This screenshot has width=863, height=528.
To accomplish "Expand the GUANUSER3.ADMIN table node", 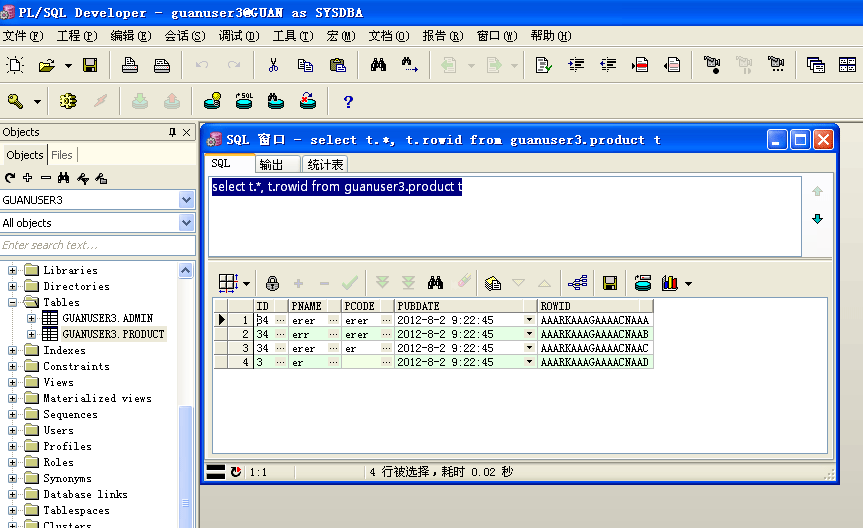I will [31, 318].
